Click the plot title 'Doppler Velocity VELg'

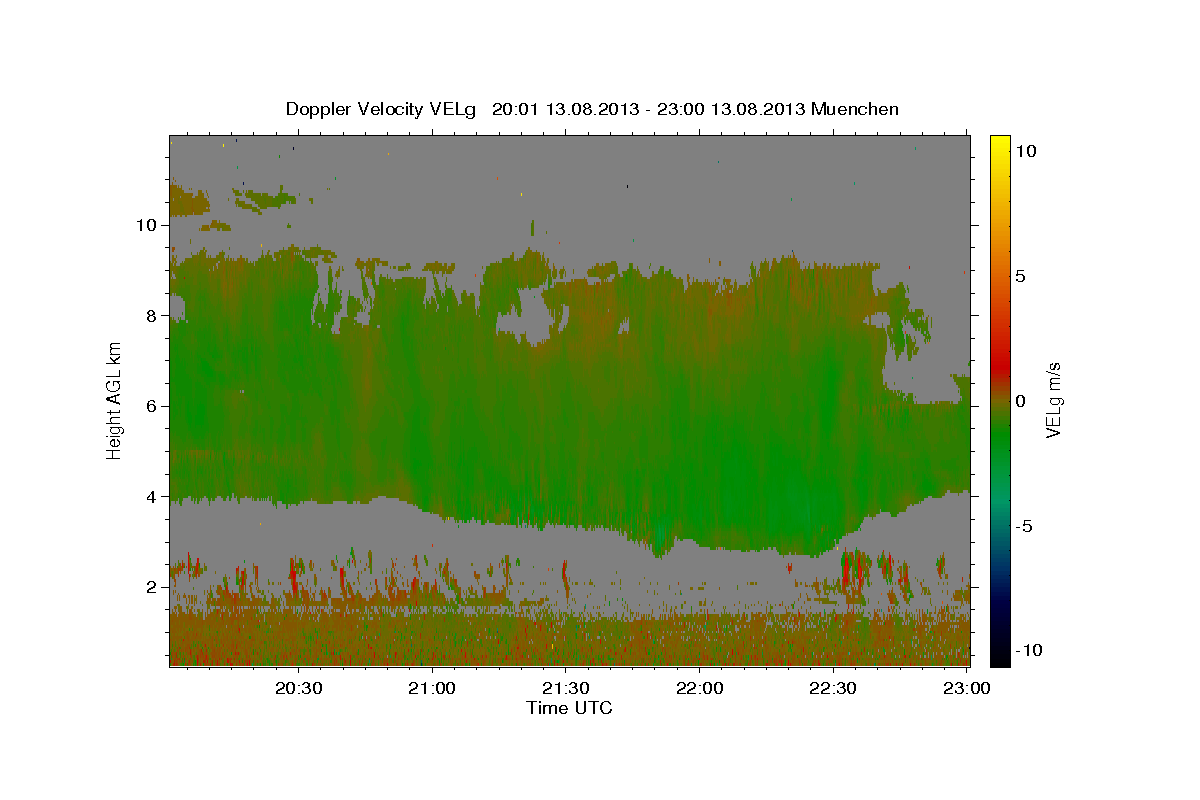(382, 109)
